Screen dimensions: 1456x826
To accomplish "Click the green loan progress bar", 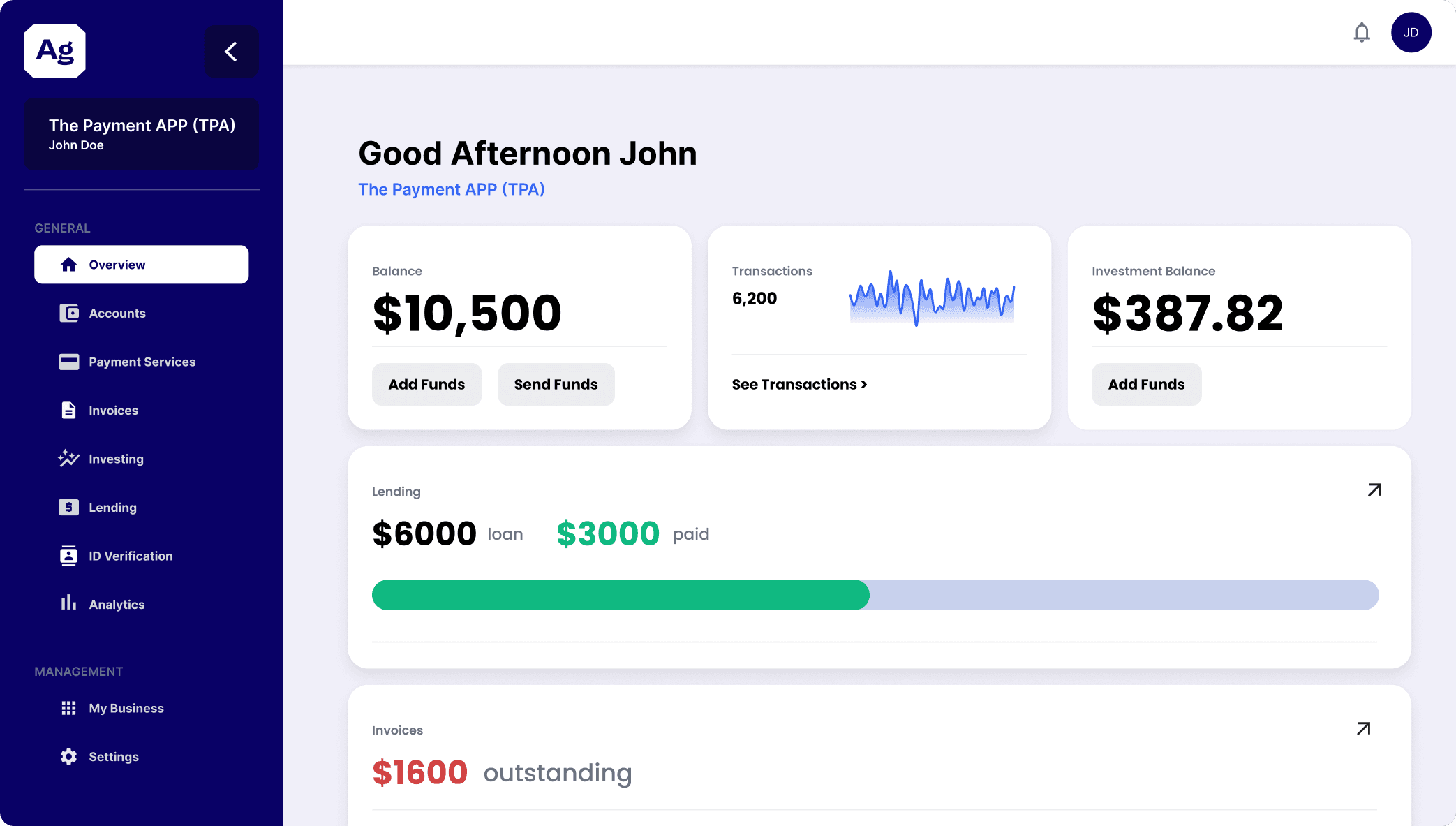I will tap(621, 595).
